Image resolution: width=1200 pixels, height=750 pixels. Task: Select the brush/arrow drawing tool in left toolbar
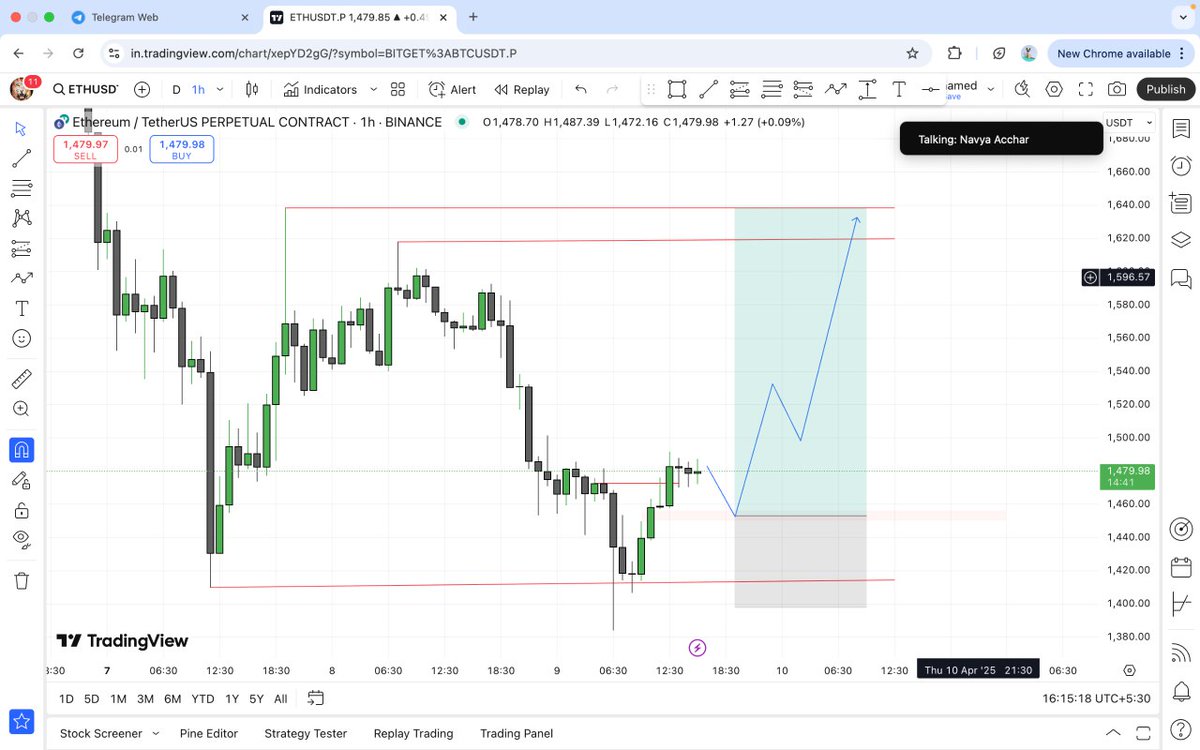point(21,278)
